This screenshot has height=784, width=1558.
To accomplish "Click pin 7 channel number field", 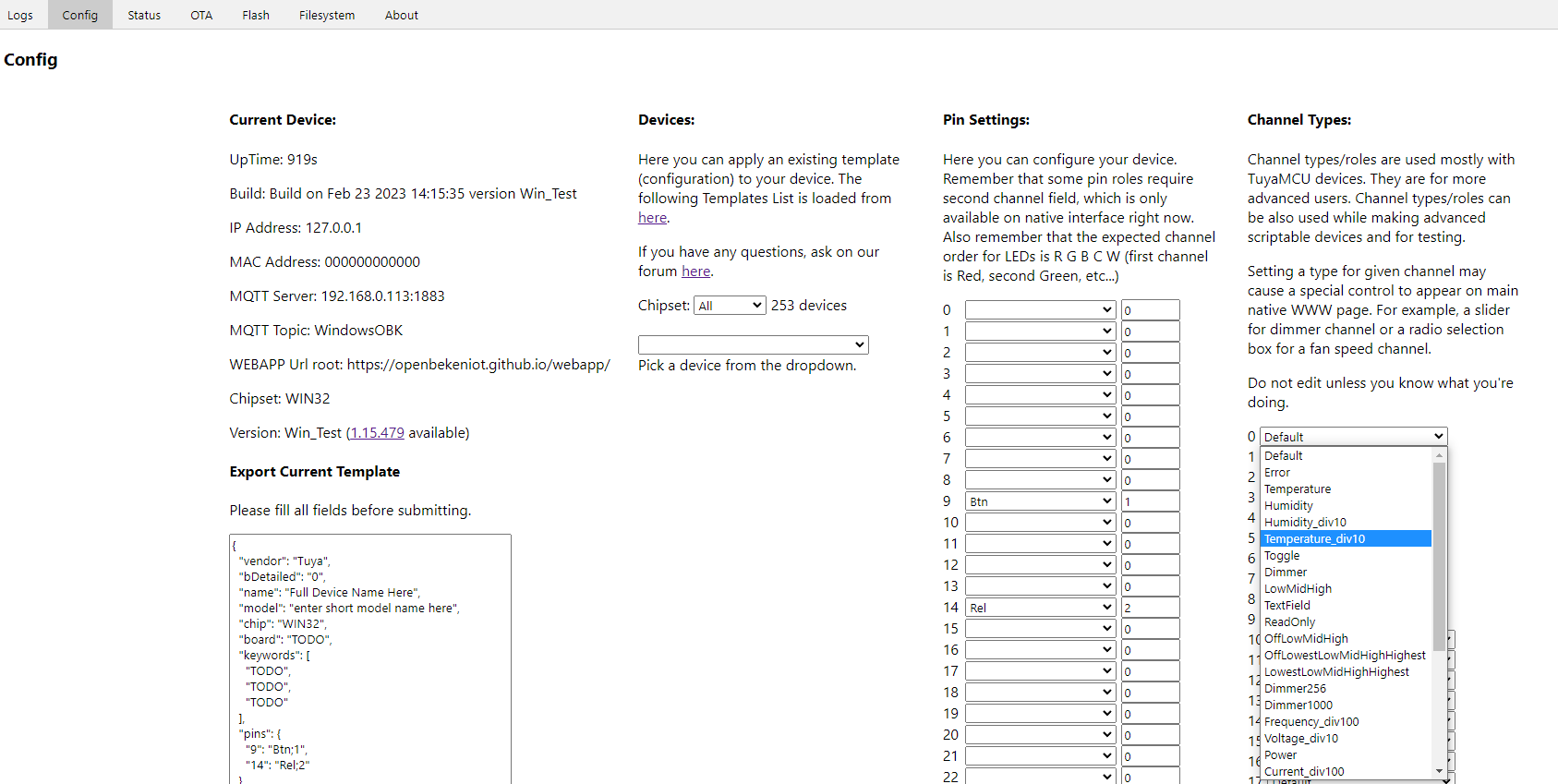I will pyautogui.click(x=1151, y=459).
